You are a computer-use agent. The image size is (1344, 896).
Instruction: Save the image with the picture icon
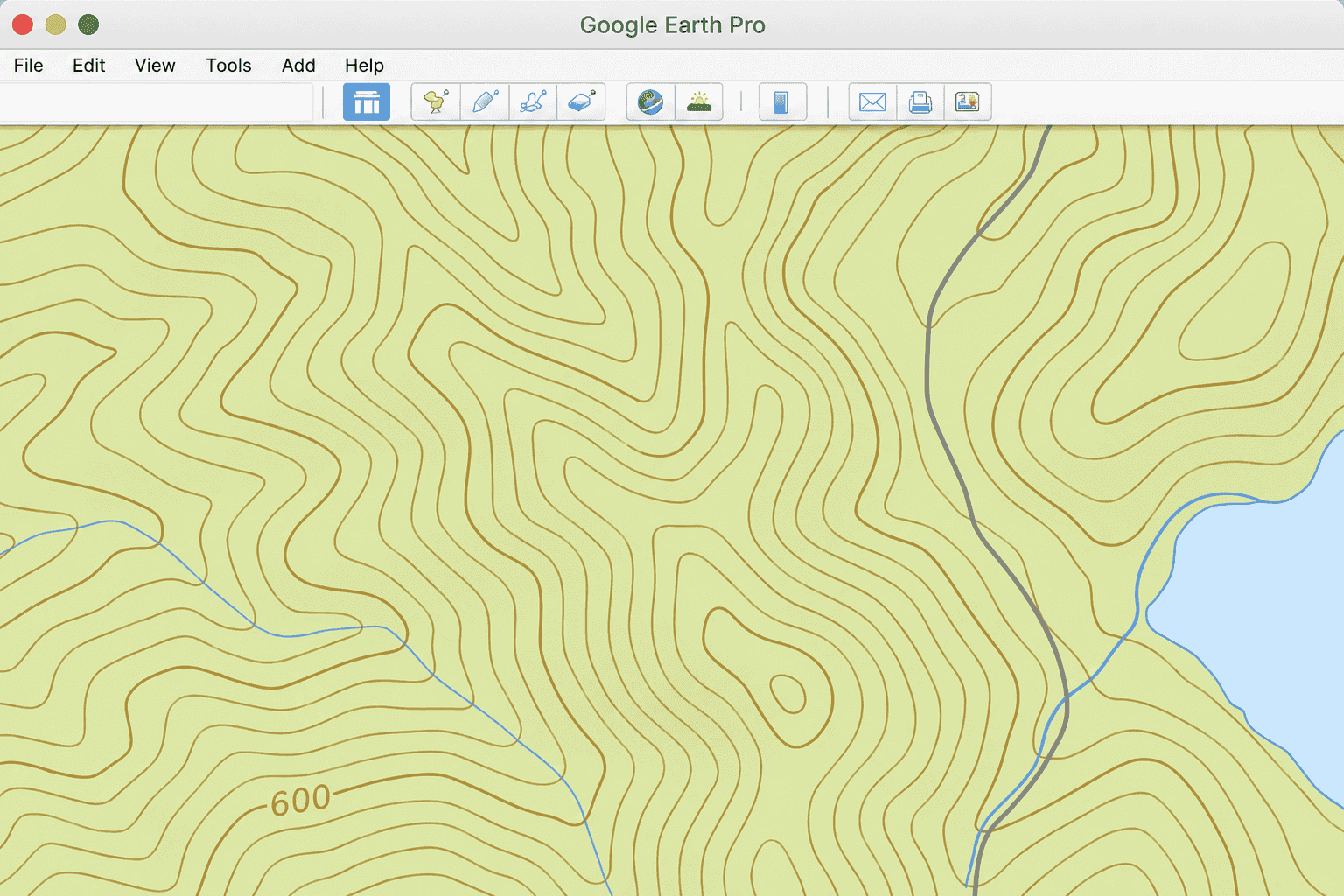coord(968,102)
